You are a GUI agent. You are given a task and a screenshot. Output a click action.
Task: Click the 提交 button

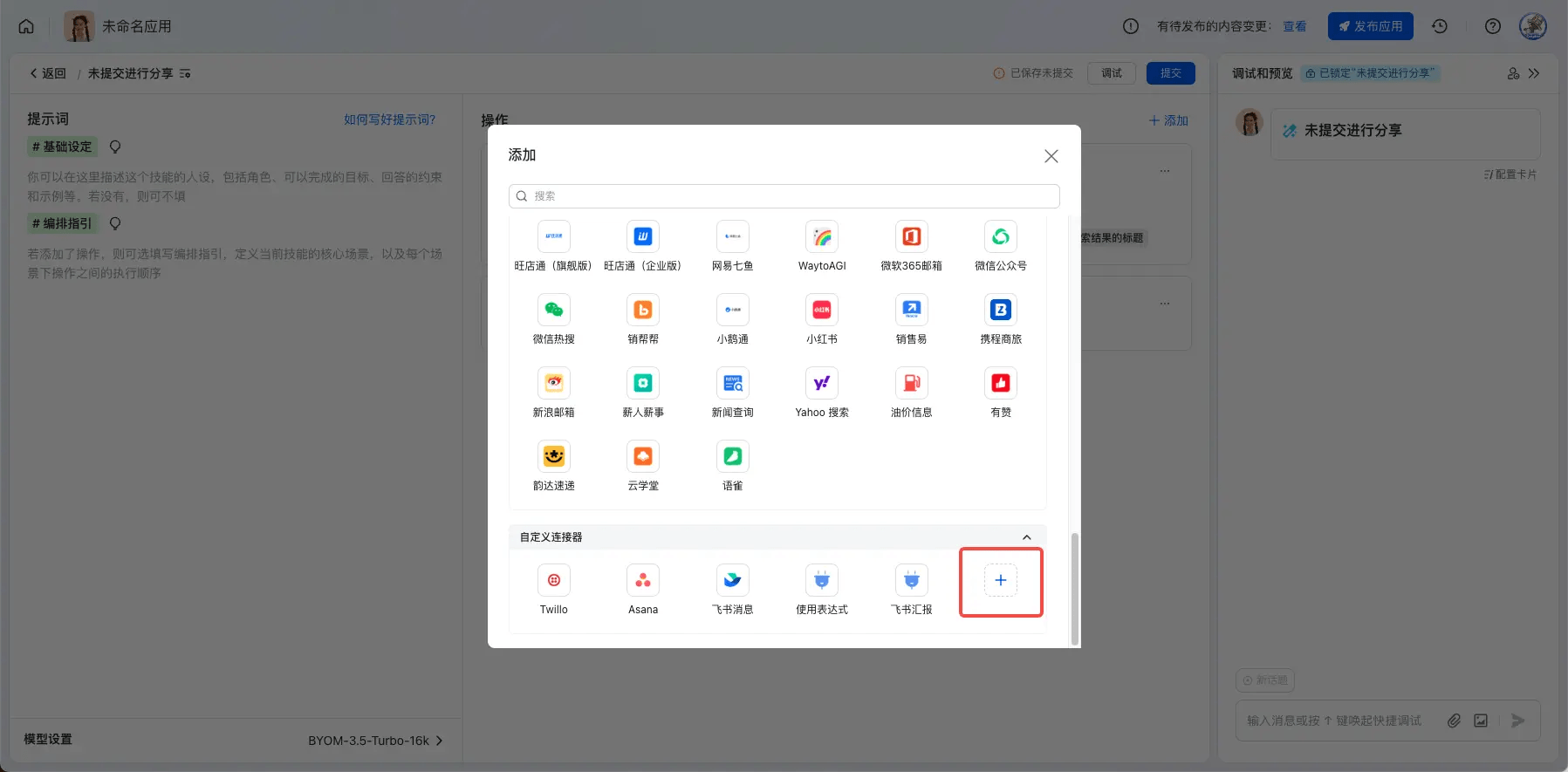tap(1171, 73)
